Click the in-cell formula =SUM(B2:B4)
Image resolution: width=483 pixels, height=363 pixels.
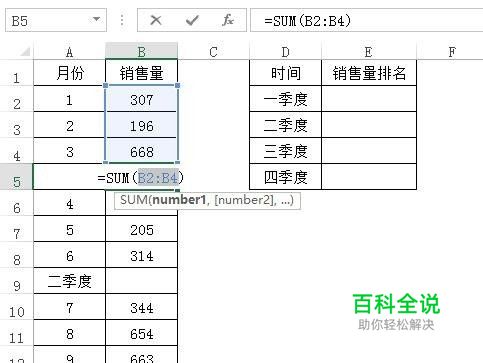point(140,177)
